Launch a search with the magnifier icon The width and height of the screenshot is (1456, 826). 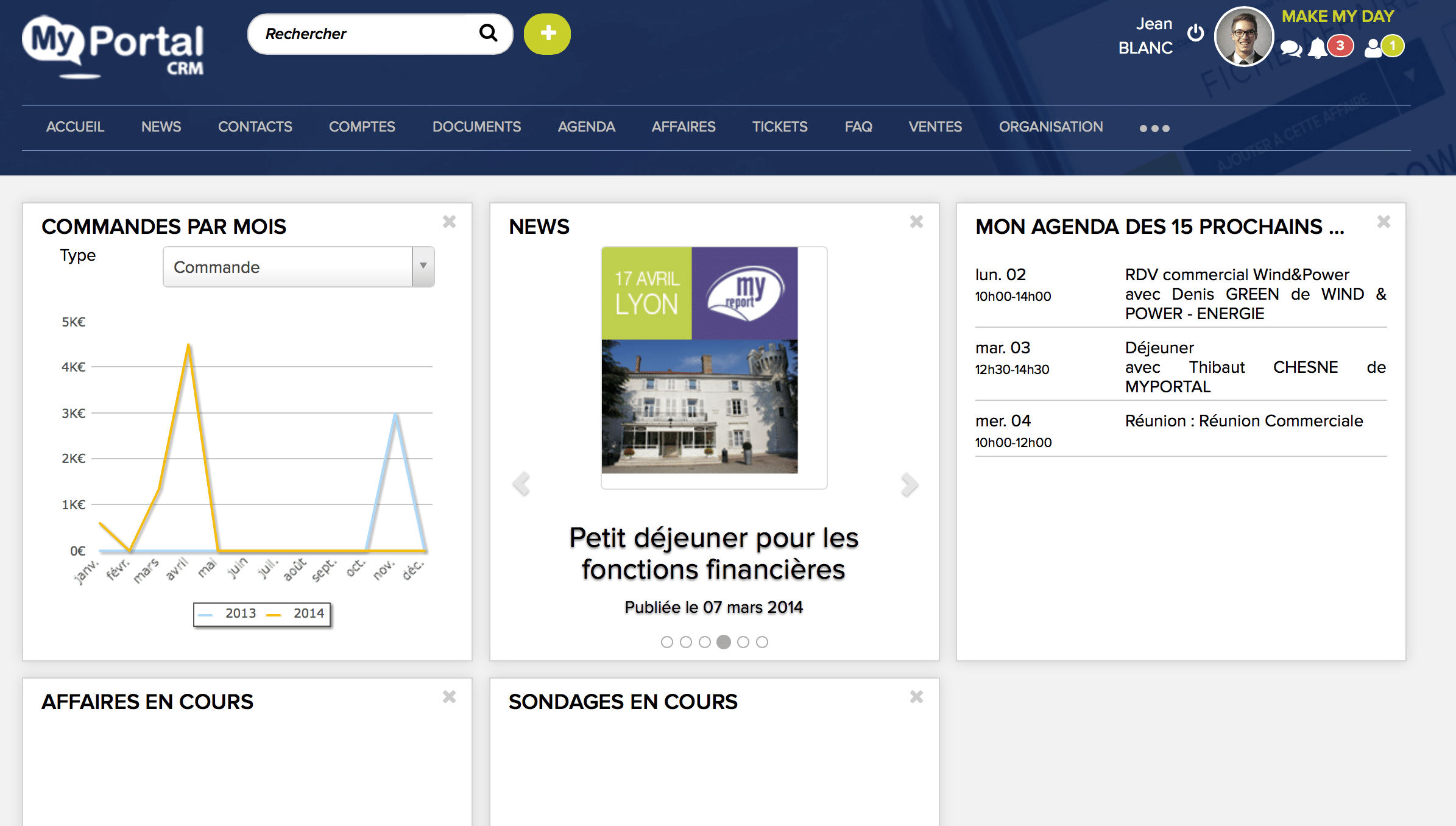click(x=487, y=34)
